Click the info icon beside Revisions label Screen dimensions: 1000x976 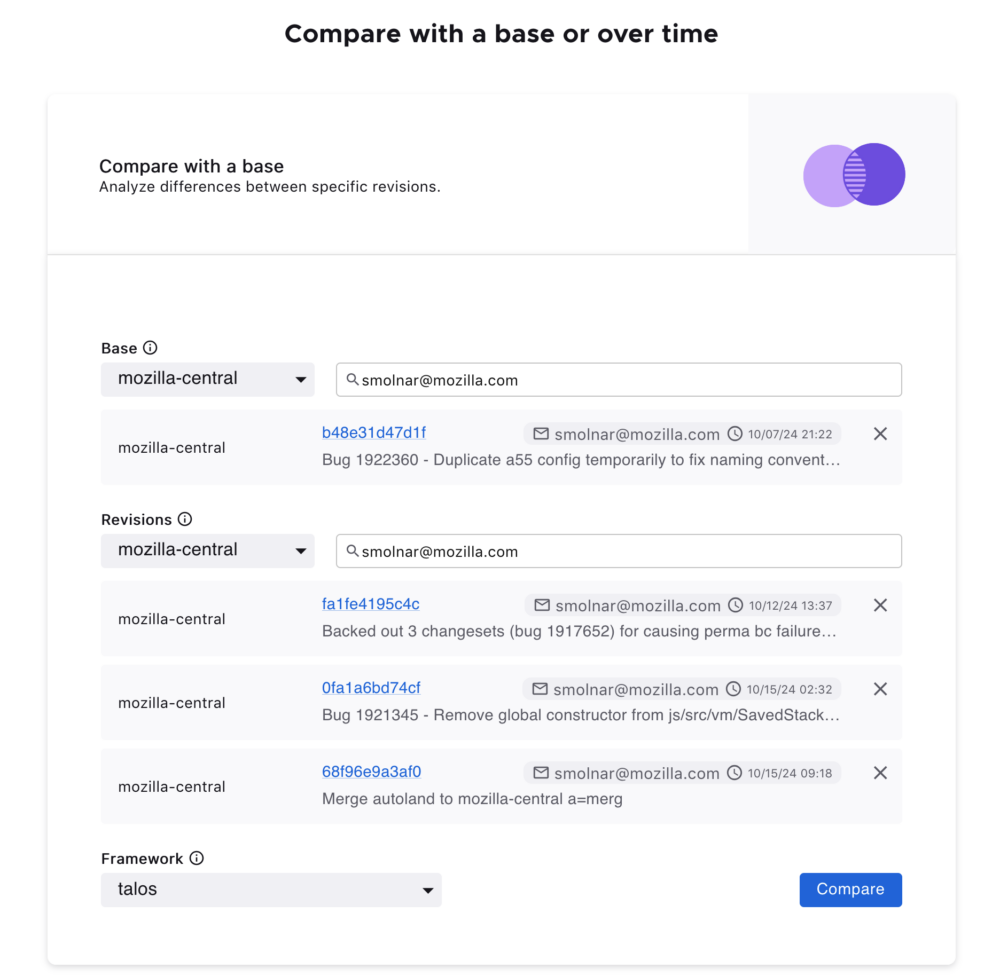coord(184,519)
